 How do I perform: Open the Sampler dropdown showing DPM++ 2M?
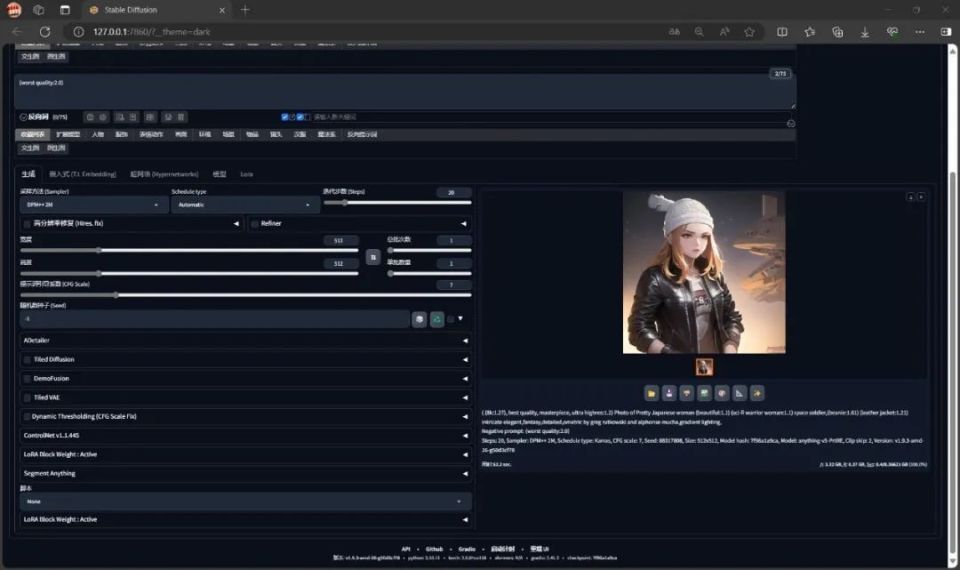click(x=94, y=204)
